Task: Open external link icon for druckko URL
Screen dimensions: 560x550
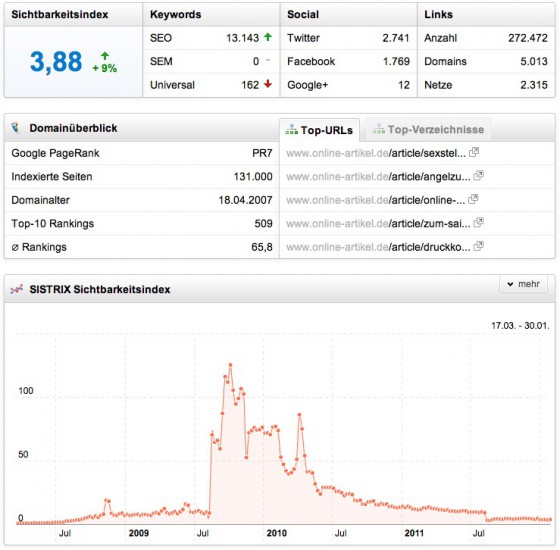Action: (x=478, y=246)
